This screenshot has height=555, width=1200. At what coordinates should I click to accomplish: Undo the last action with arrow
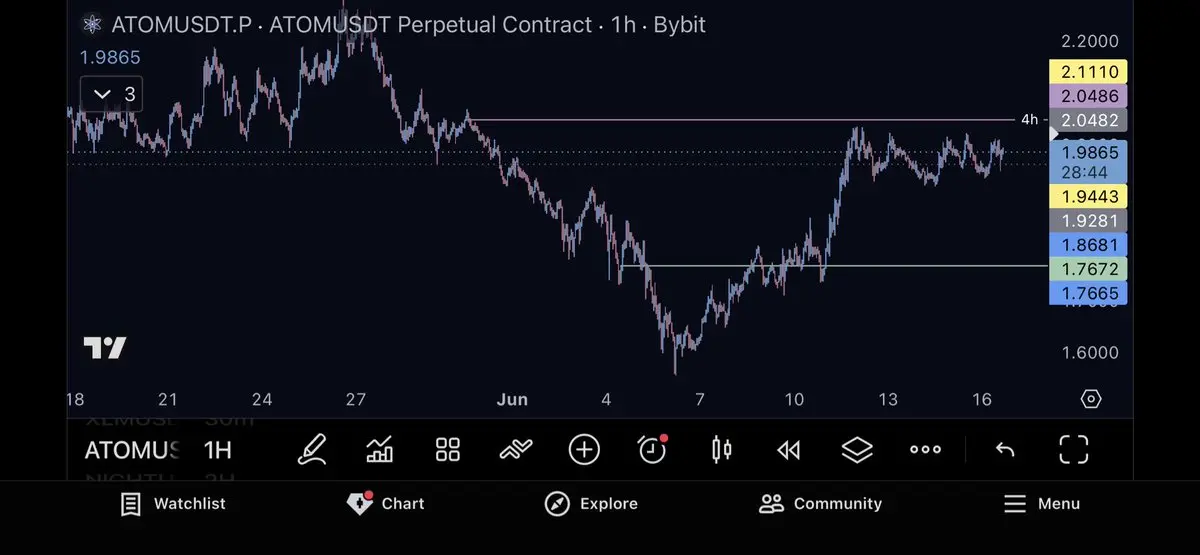tap(1005, 450)
